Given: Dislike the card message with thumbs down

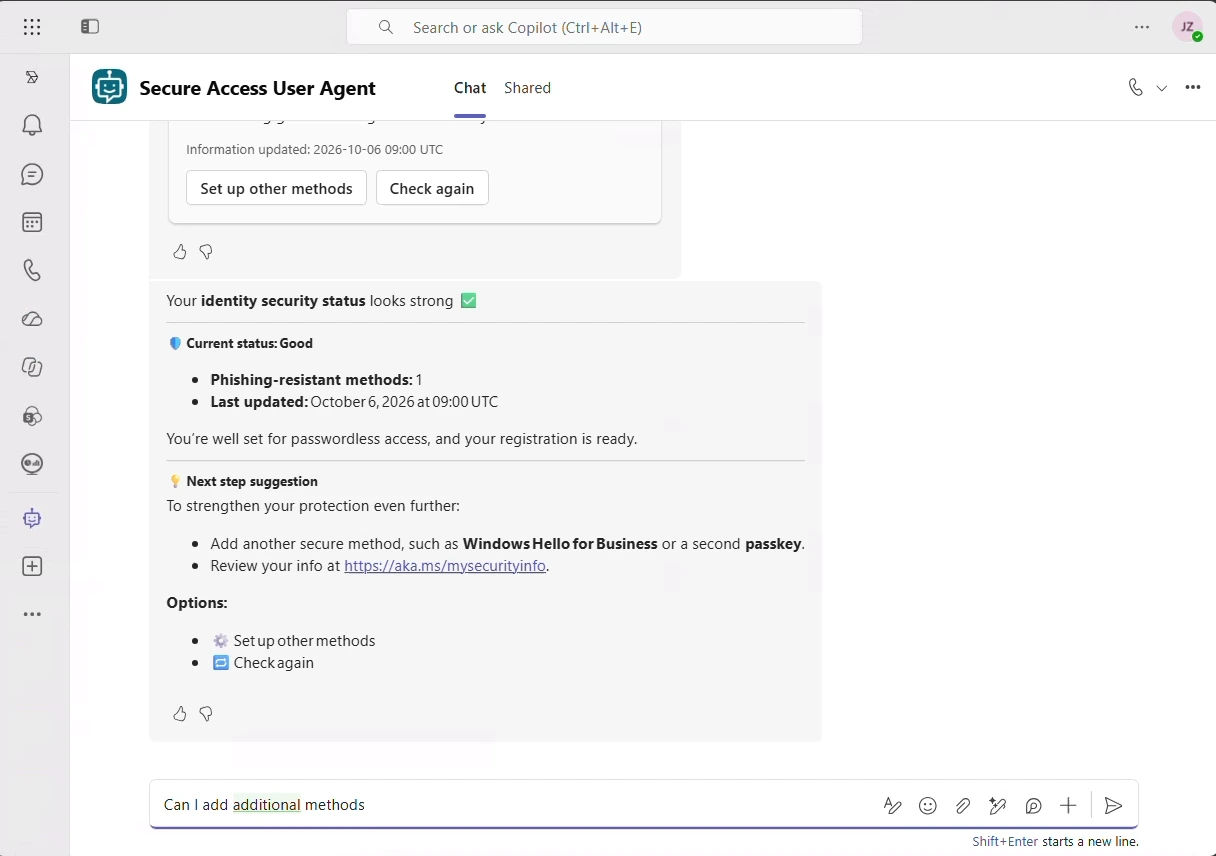Looking at the screenshot, I should coord(206,252).
